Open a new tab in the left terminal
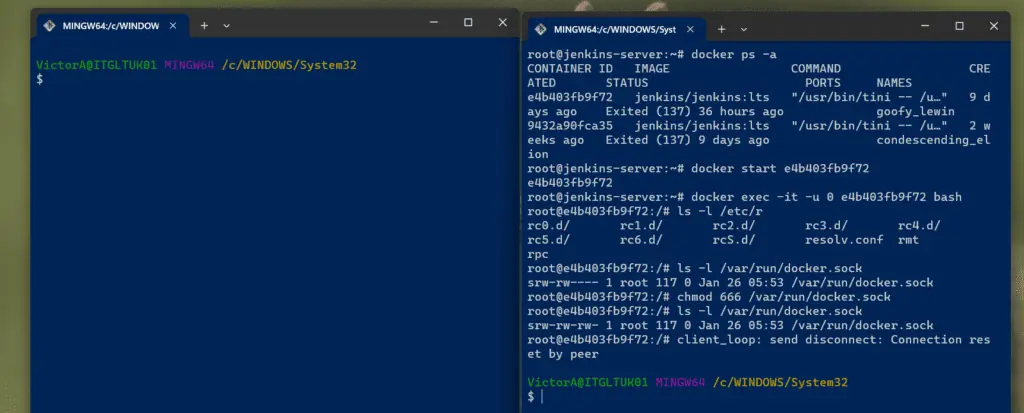Image resolution: width=1024 pixels, height=413 pixels. [x=204, y=25]
